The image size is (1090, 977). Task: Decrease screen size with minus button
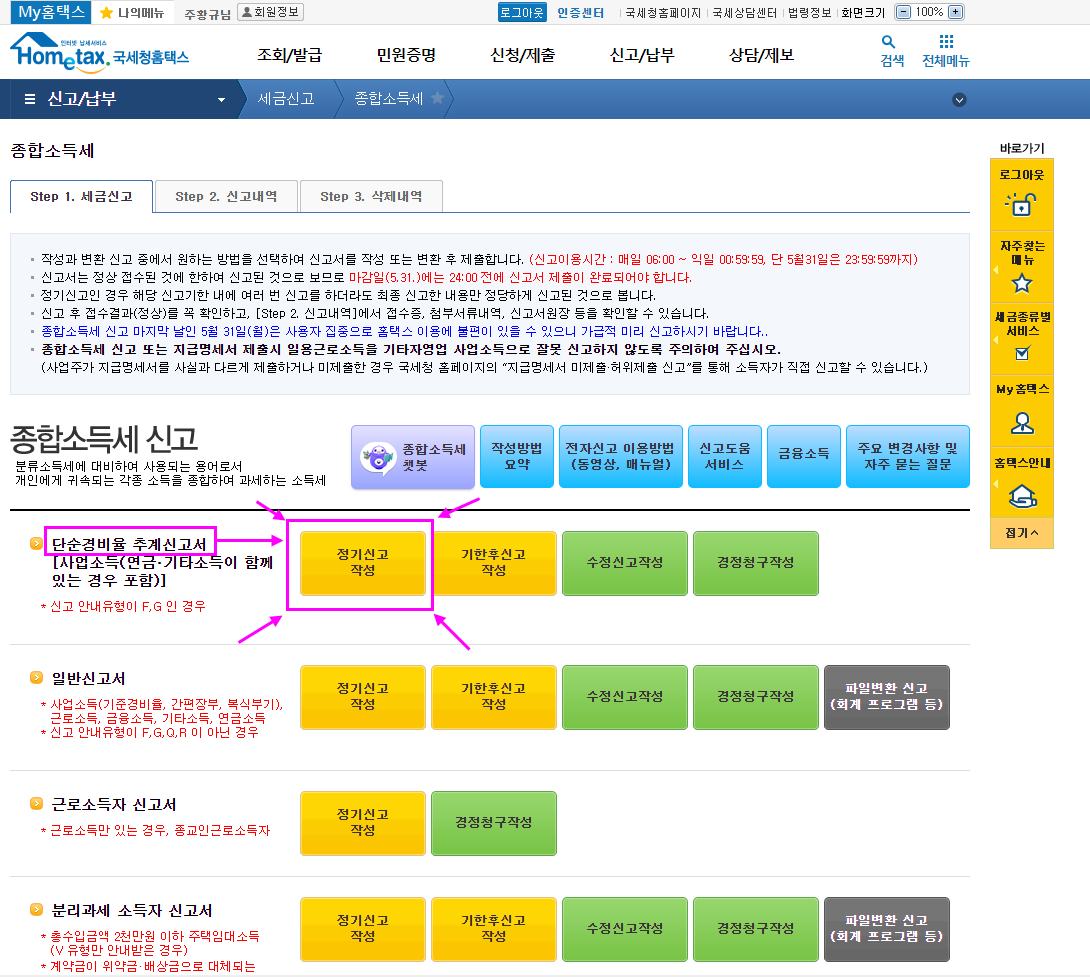(903, 12)
